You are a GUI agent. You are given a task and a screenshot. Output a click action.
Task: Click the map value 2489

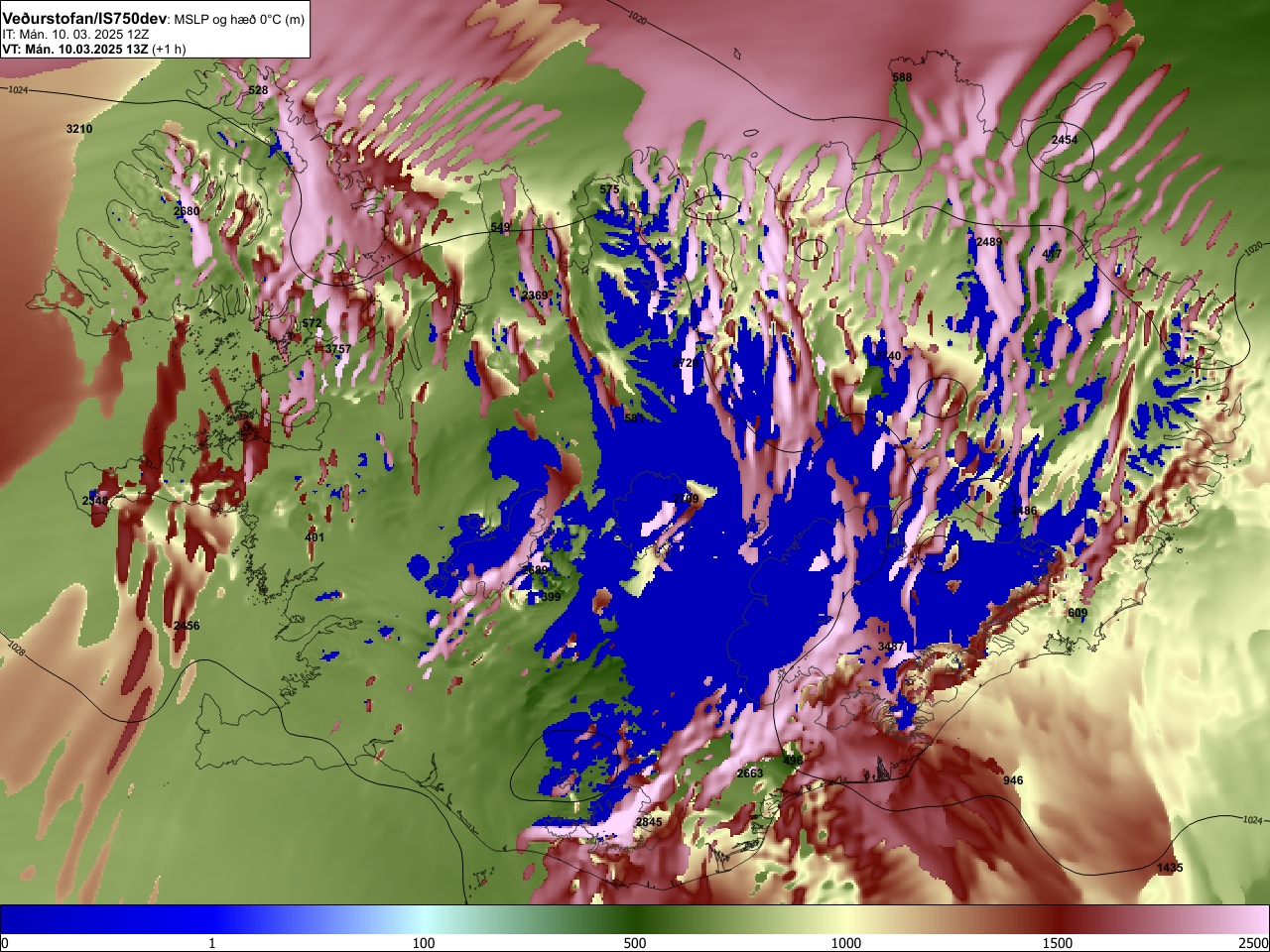(989, 242)
